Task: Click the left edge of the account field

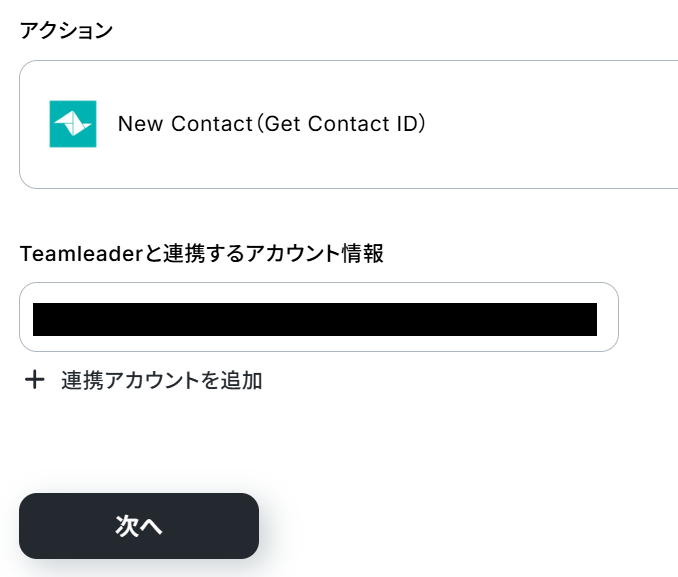Action: click(27, 317)
